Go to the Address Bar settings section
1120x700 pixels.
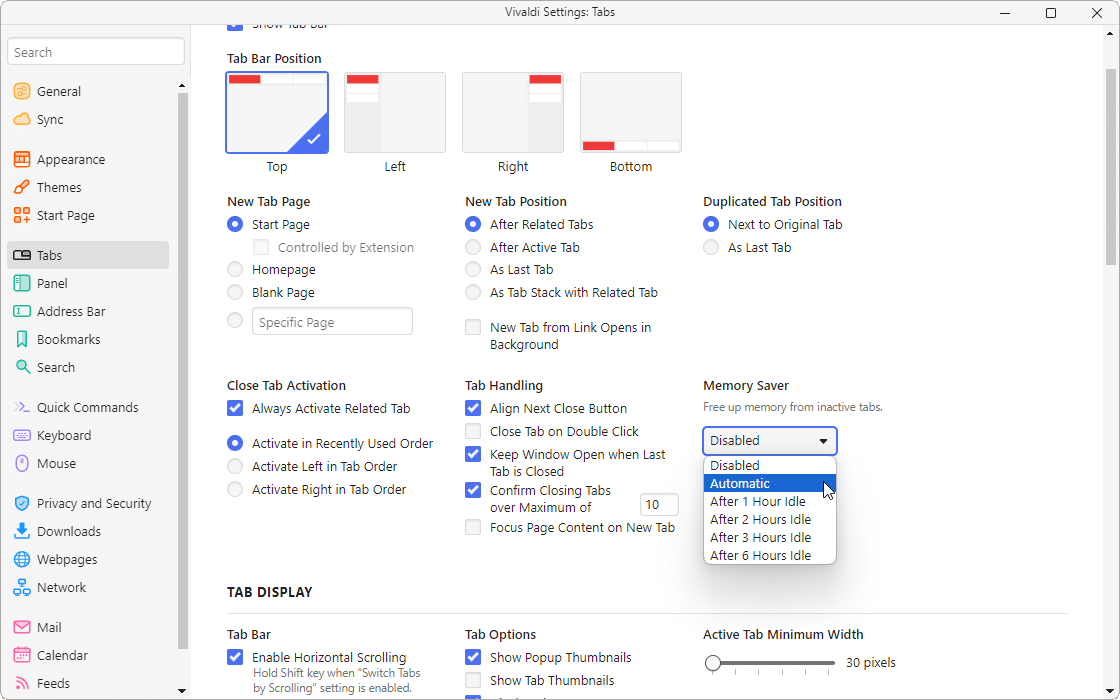pyautogui.click(x=70, y=311)
